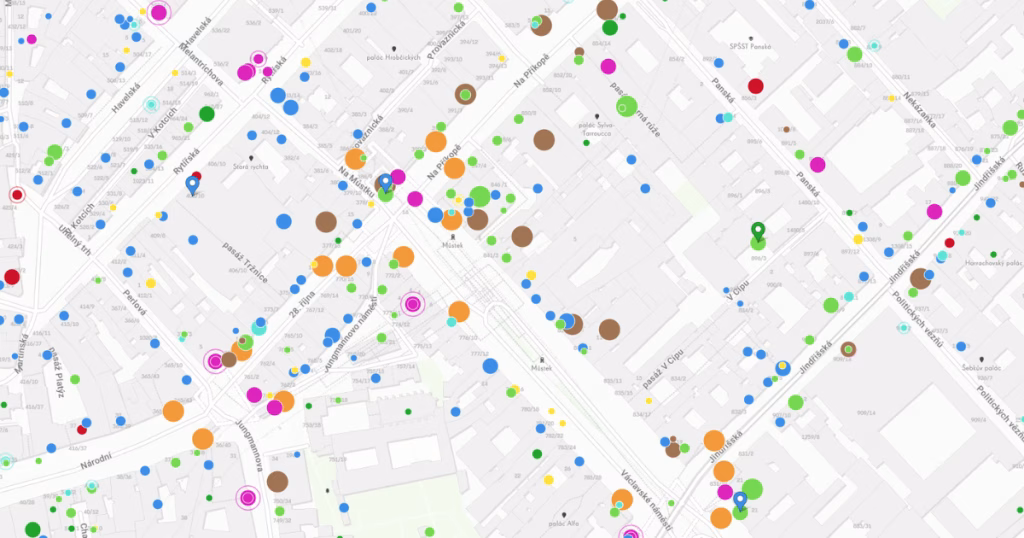Click the red dot below SPŠST Panská
1024x538 pixels.
click(x=756, y=86)
